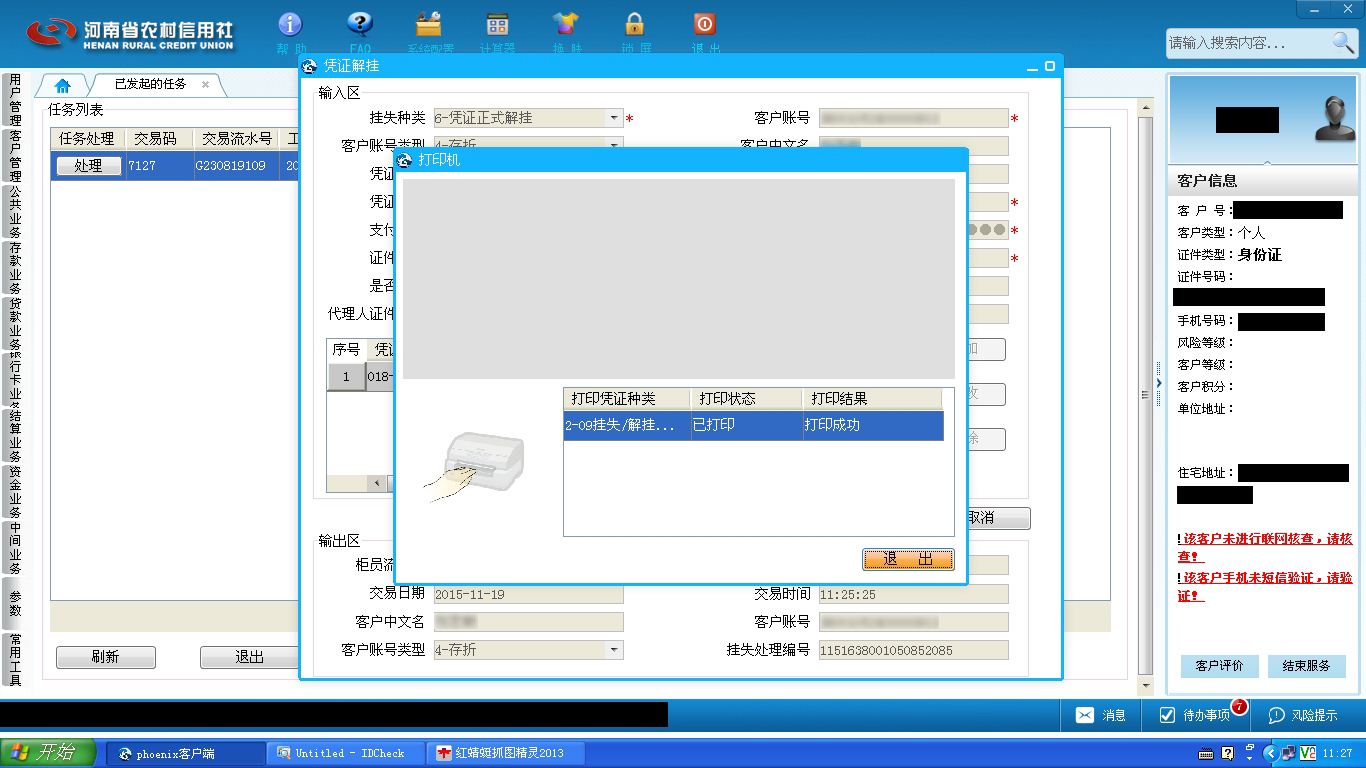Screen dimensions: 1366x768
Task: Select 常用工具 sidebar tab
Action: click(15, 659)
